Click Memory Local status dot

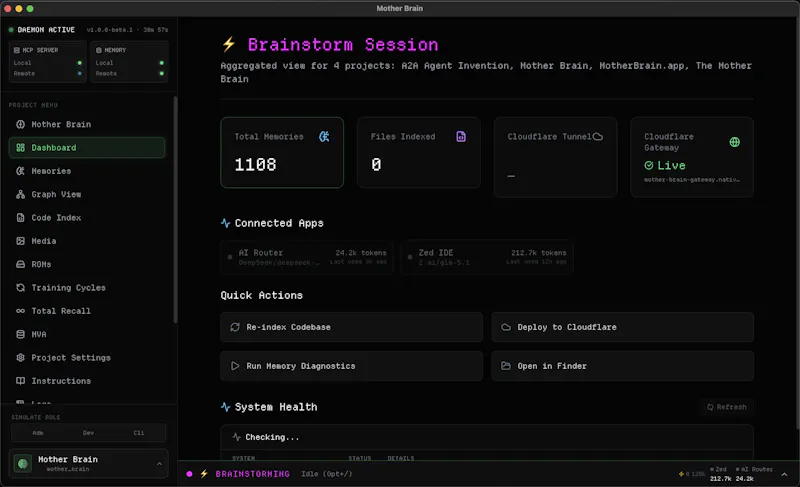162,63
